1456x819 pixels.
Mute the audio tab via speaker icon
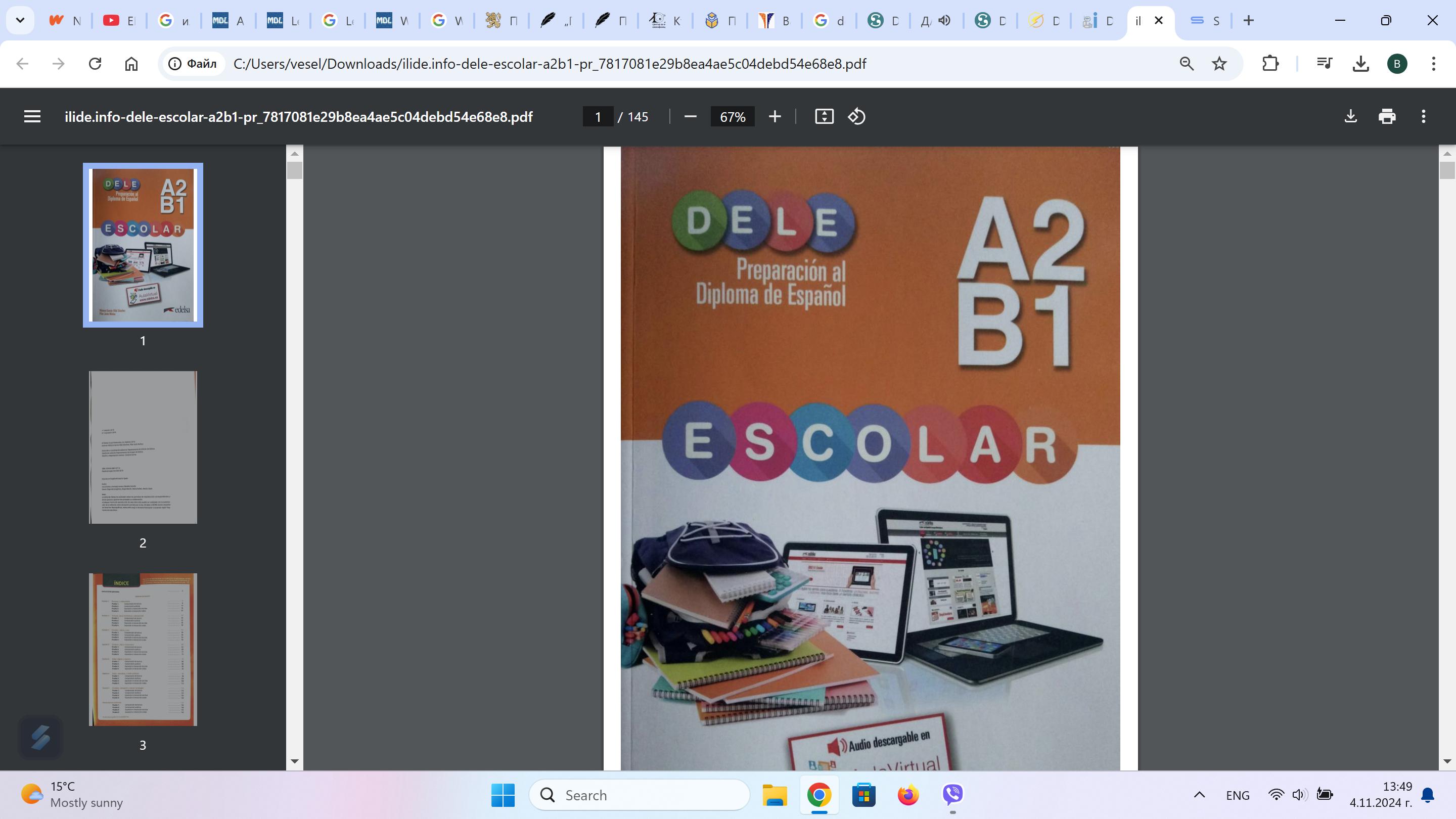pyautogui.click(x=944, y=20)
